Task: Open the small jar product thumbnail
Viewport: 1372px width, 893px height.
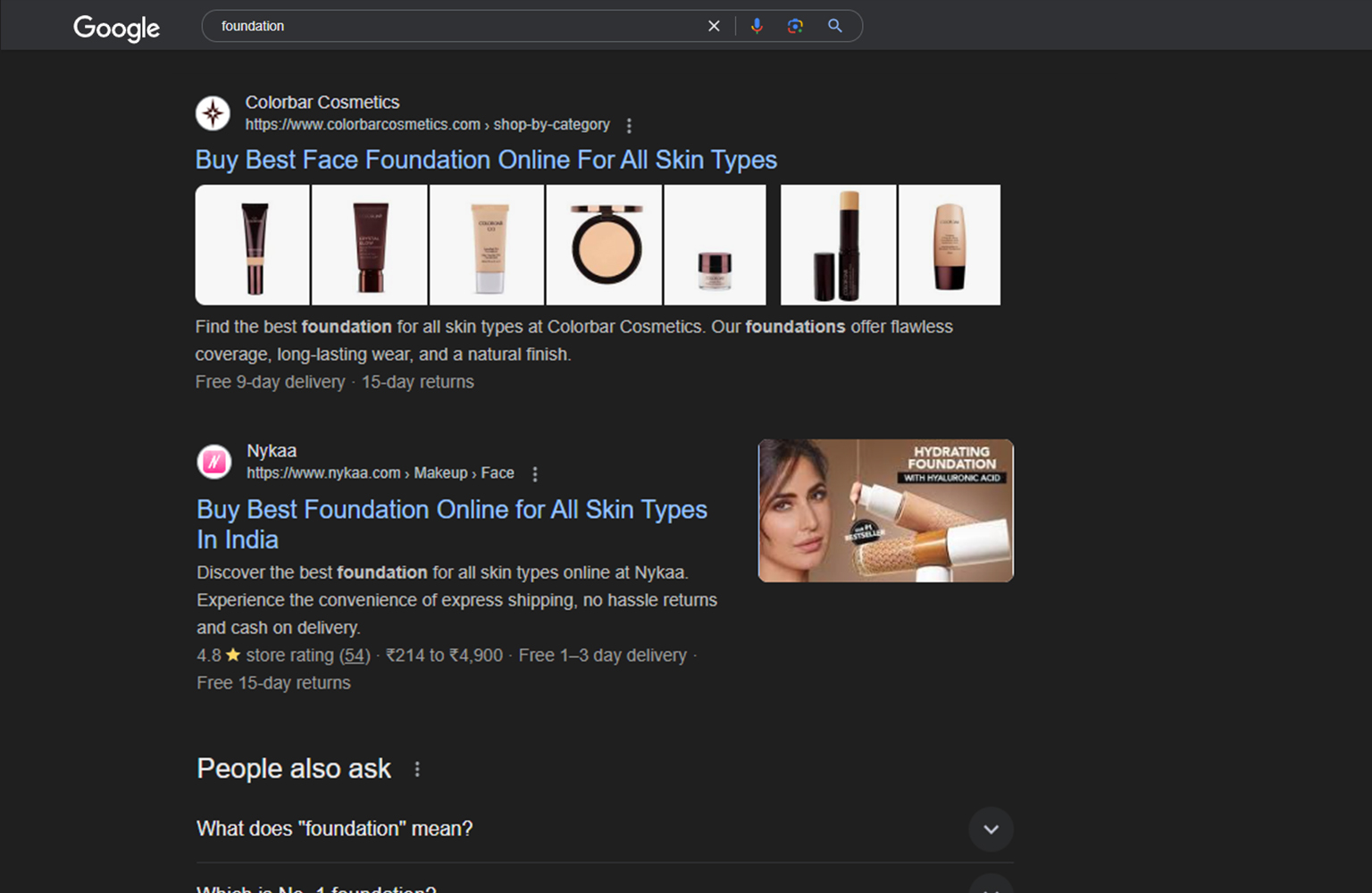Action: tap(715, 245)
